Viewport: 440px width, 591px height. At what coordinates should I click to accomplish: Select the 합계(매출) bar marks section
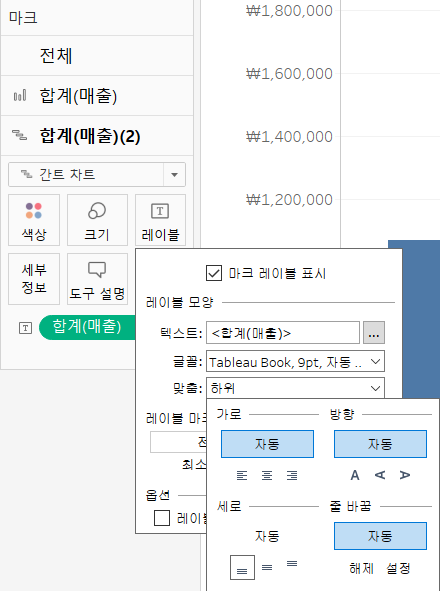pyautogui.click(x=97, y=96)
